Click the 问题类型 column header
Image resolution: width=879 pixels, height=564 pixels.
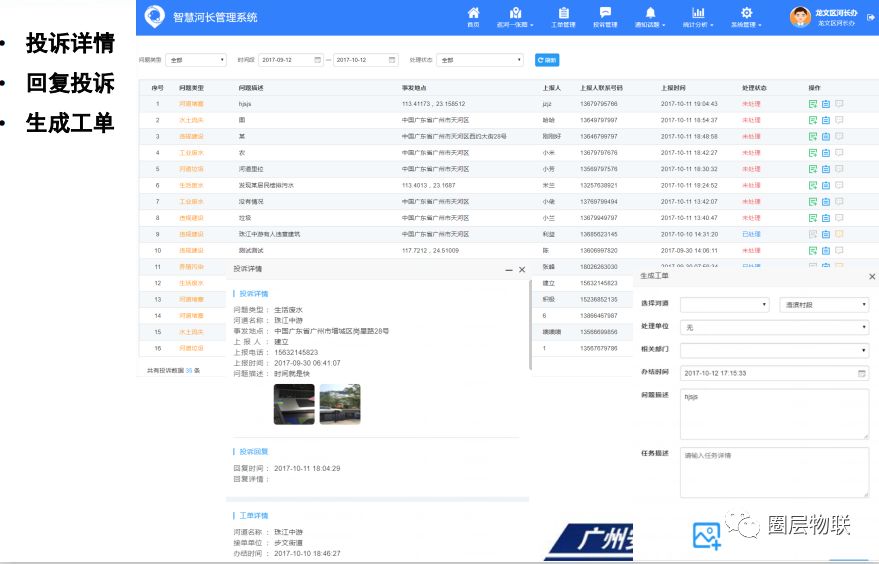click(x=191, y=88)
